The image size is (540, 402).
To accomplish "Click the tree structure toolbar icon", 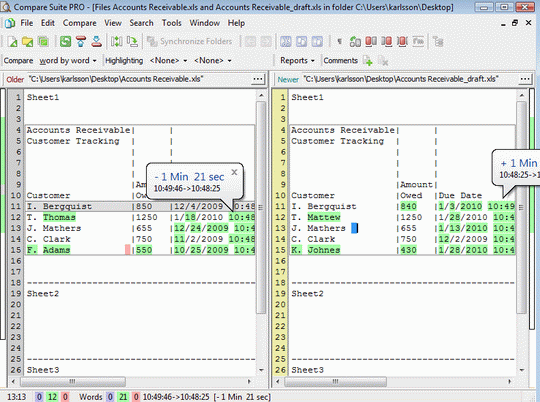I will 438,42.
